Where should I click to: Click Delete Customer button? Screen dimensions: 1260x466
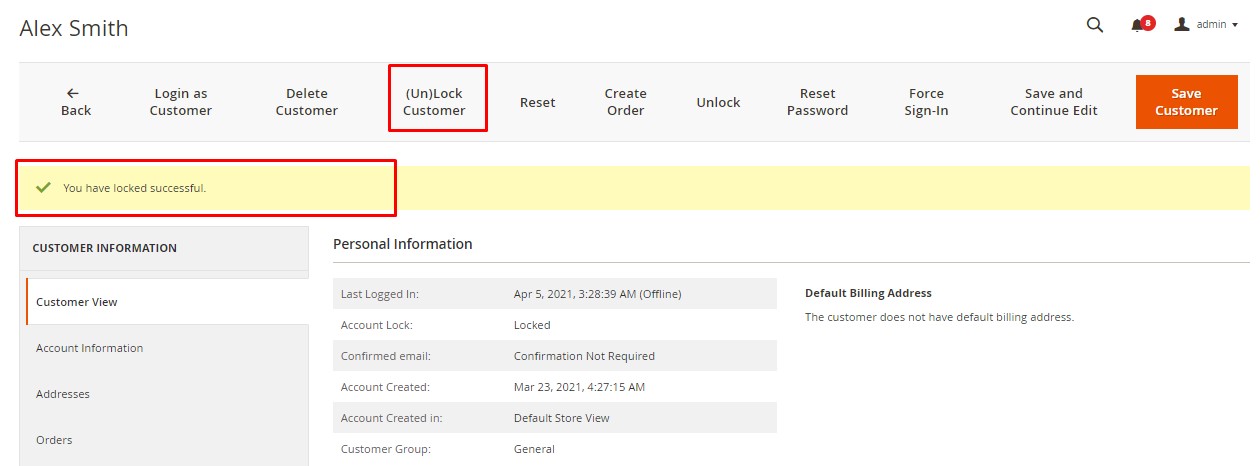[x=307, y=102]
